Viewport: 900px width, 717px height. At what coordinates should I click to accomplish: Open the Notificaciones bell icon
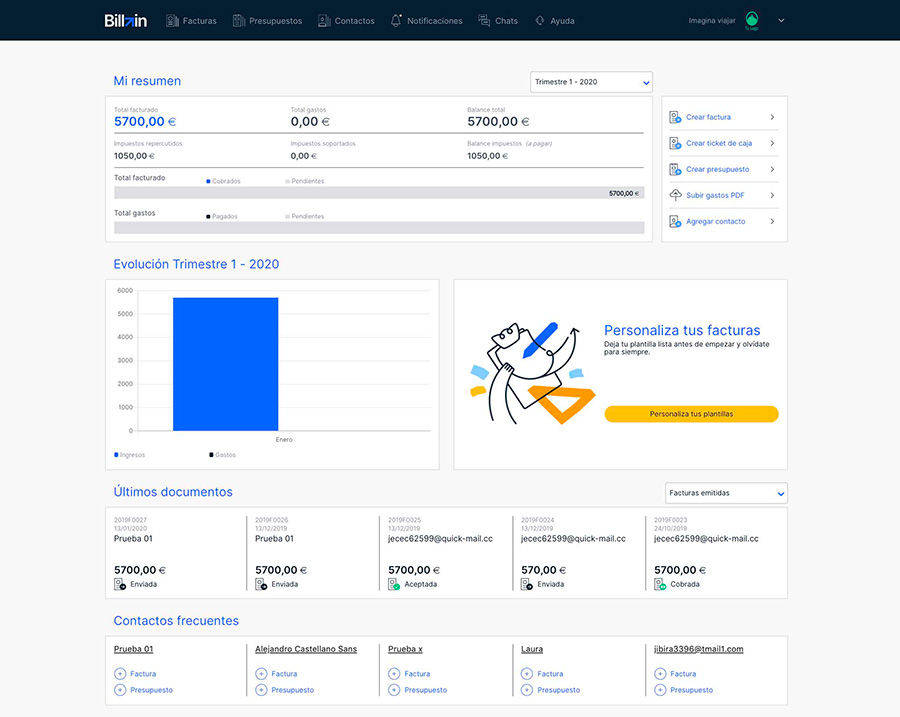(399, 20)
